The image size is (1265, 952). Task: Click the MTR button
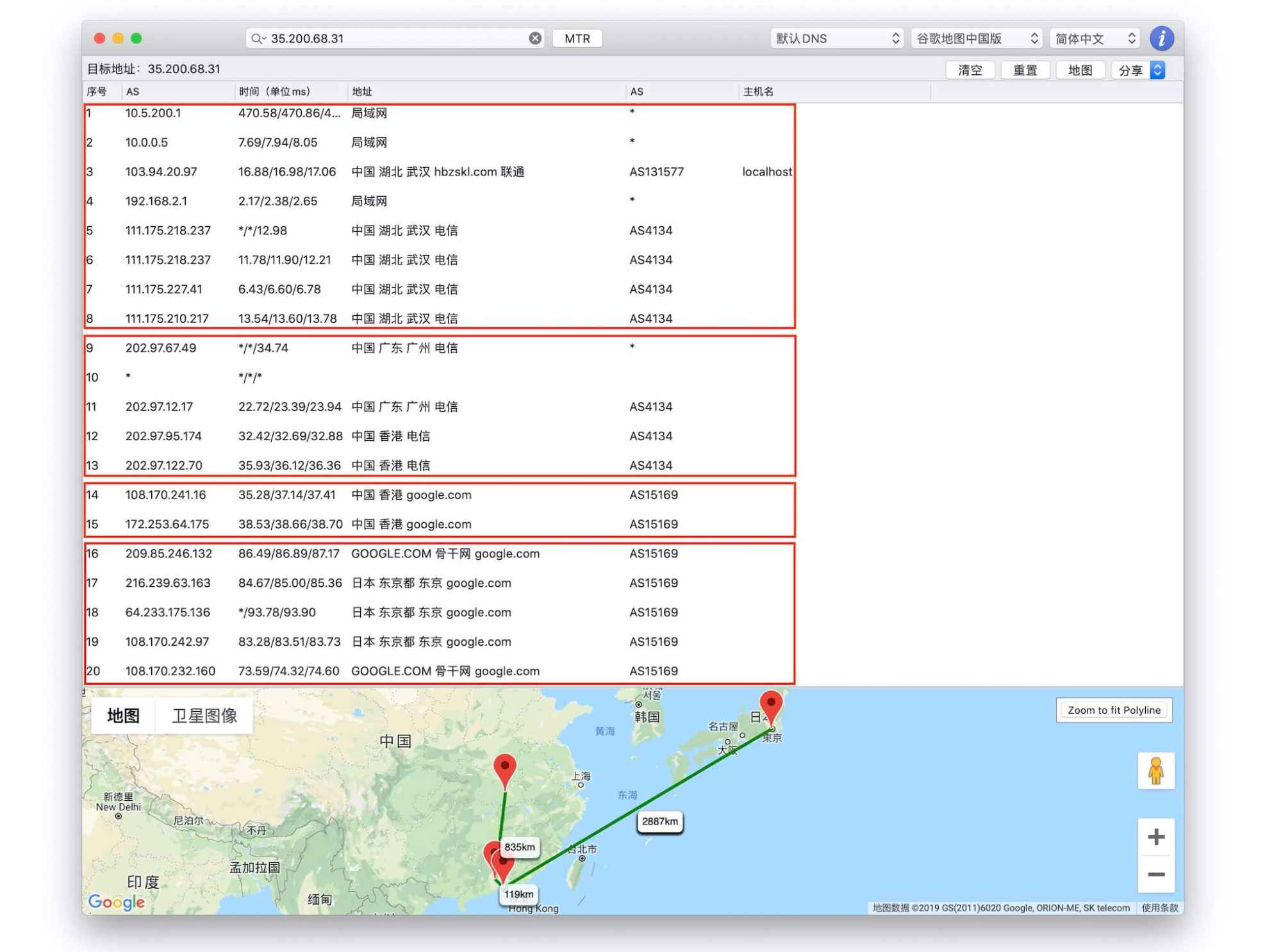577,38
